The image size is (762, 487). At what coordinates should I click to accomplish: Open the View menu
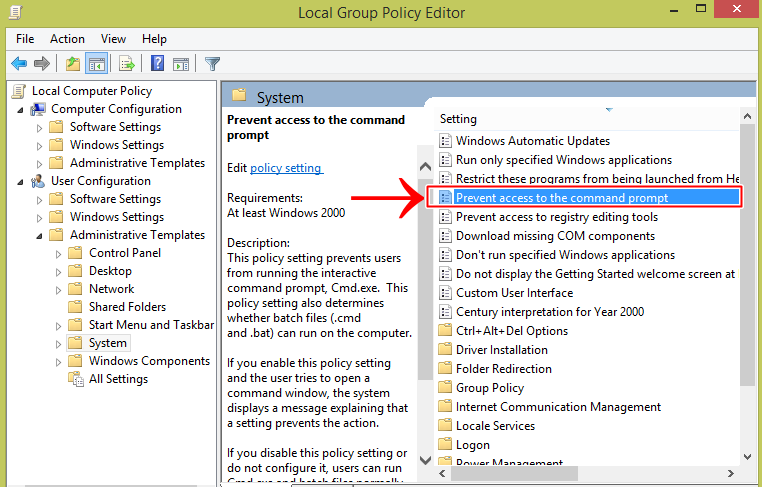tap(113, 39)
